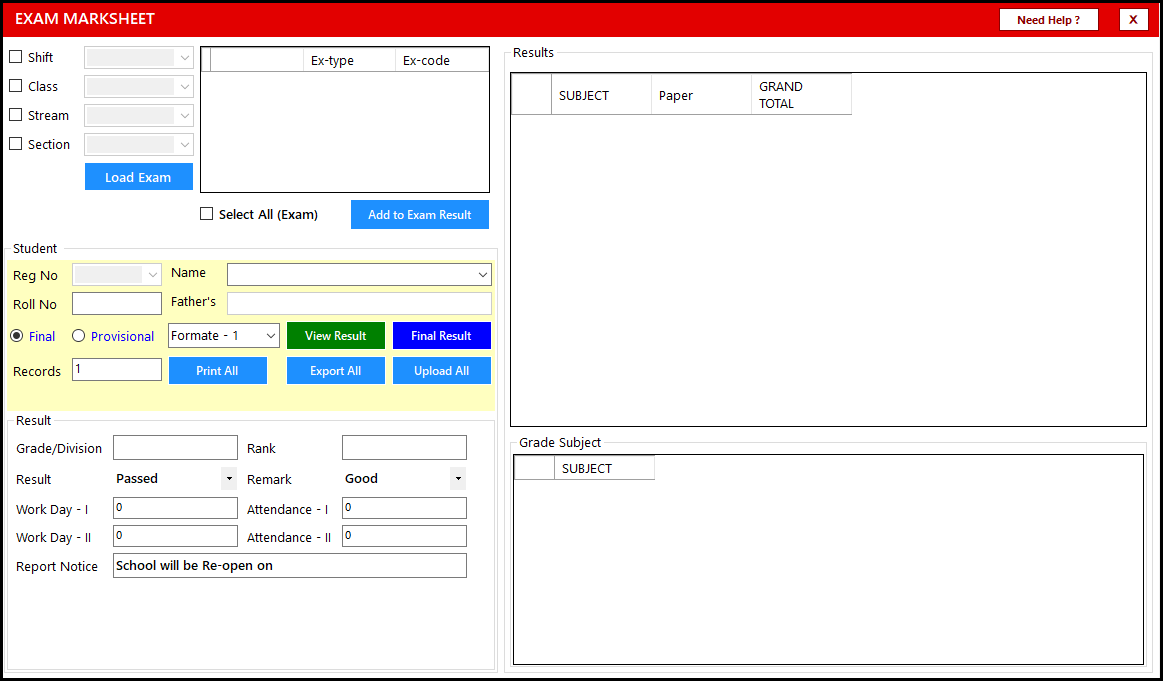Click the Roll No input field
Screen dimensions: 1163x681
tap(116, 303)
